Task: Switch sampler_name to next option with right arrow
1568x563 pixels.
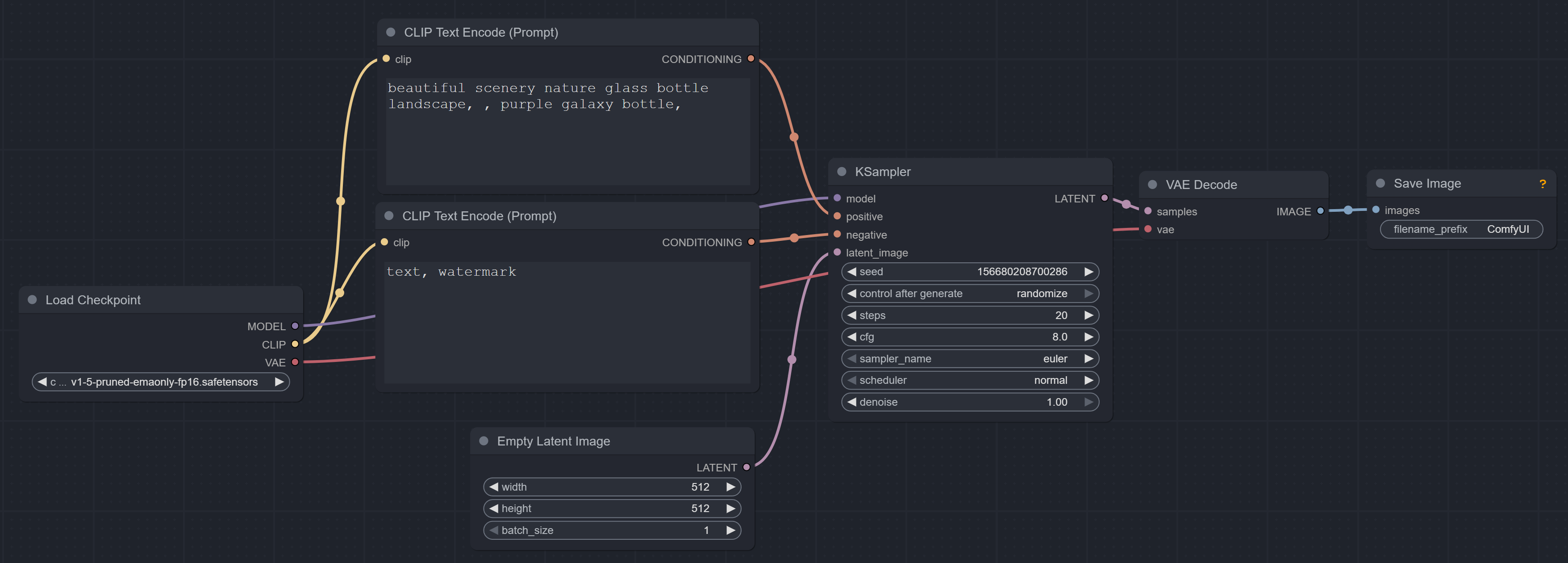Action: 1088,359
